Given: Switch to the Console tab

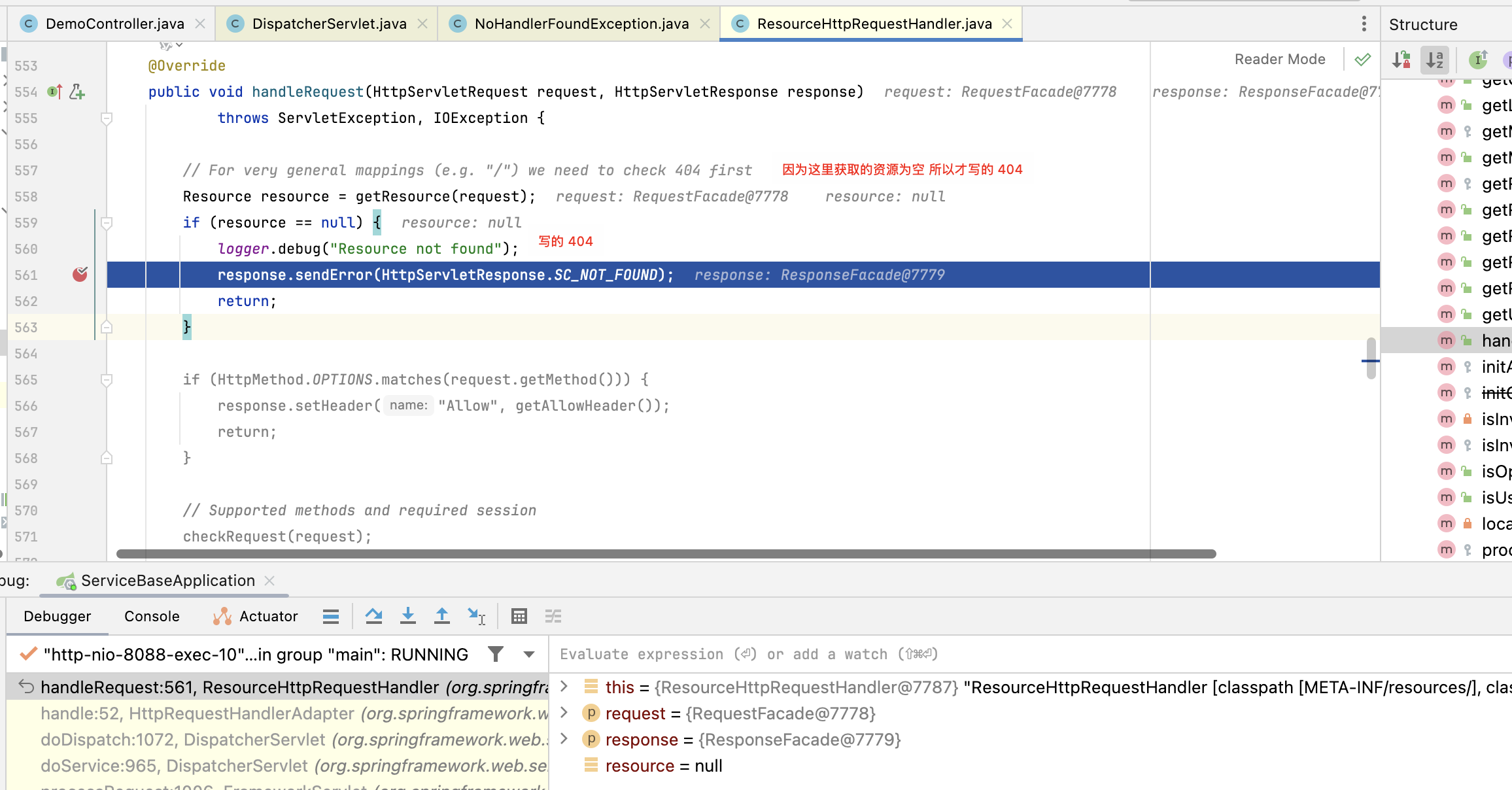Looking at the screenshot, I should point(152,616).
